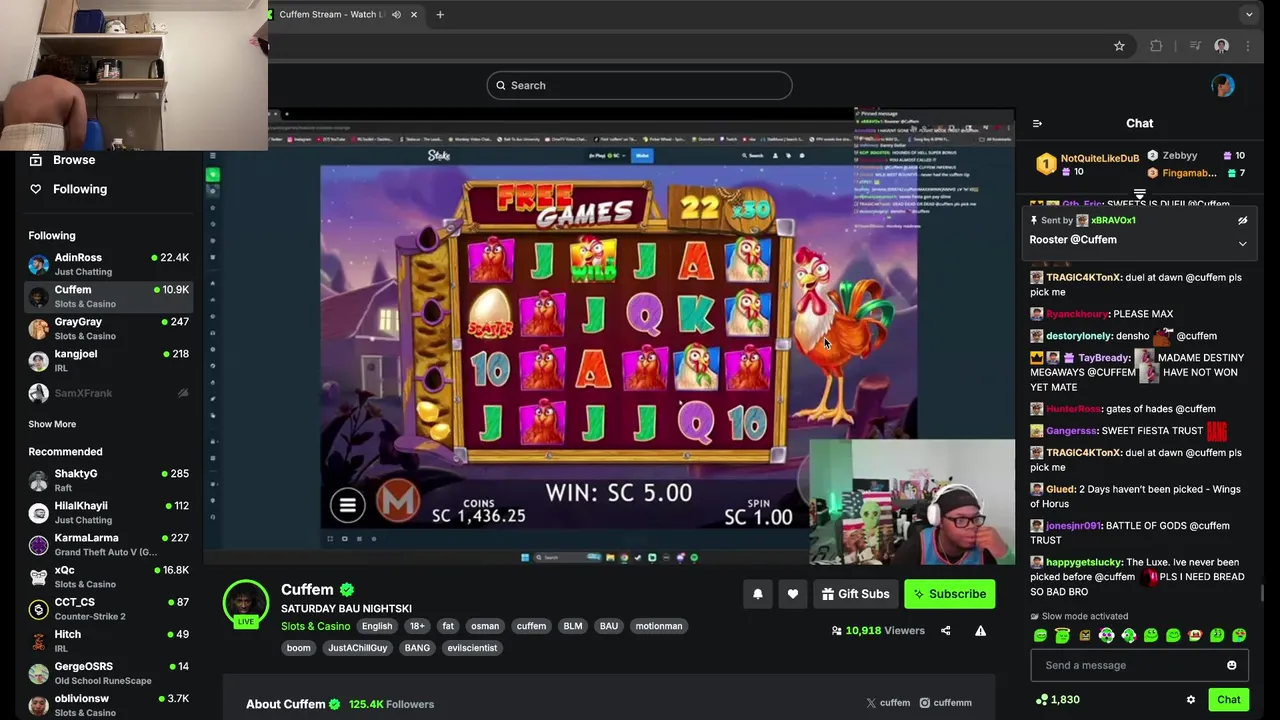Open AdinRoss channel in sidebar
The height and width of the screenshot is (720, 1280).
[108, 264]
